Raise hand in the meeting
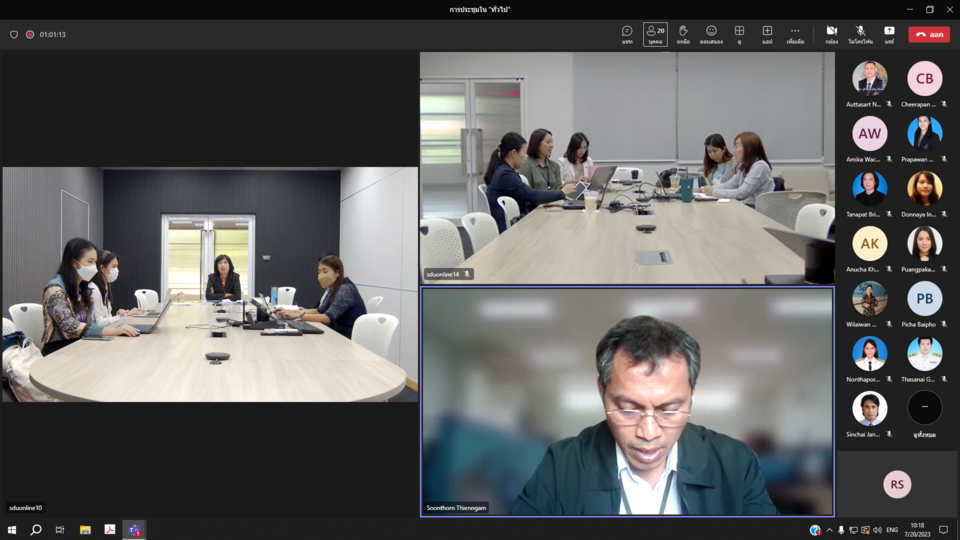The height and width of the screenshot is (540, 960). (683, 34)
